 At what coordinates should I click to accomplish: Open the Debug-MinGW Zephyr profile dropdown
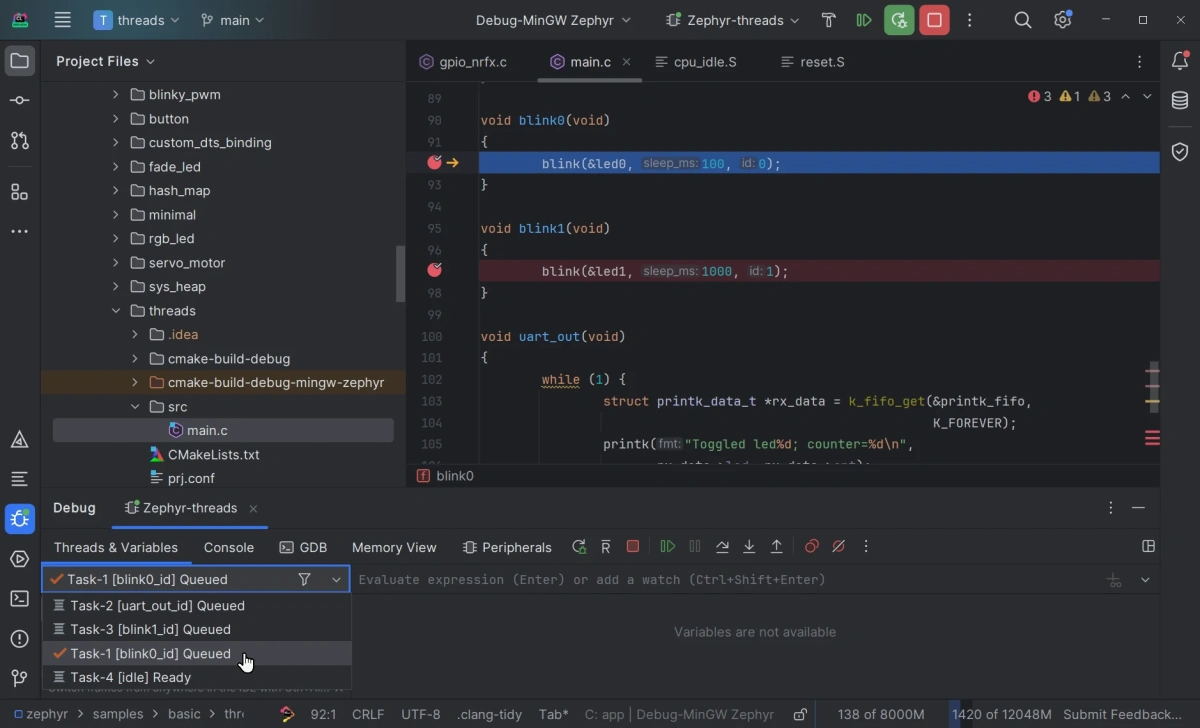pyautogui.click(x=553, y=20)
